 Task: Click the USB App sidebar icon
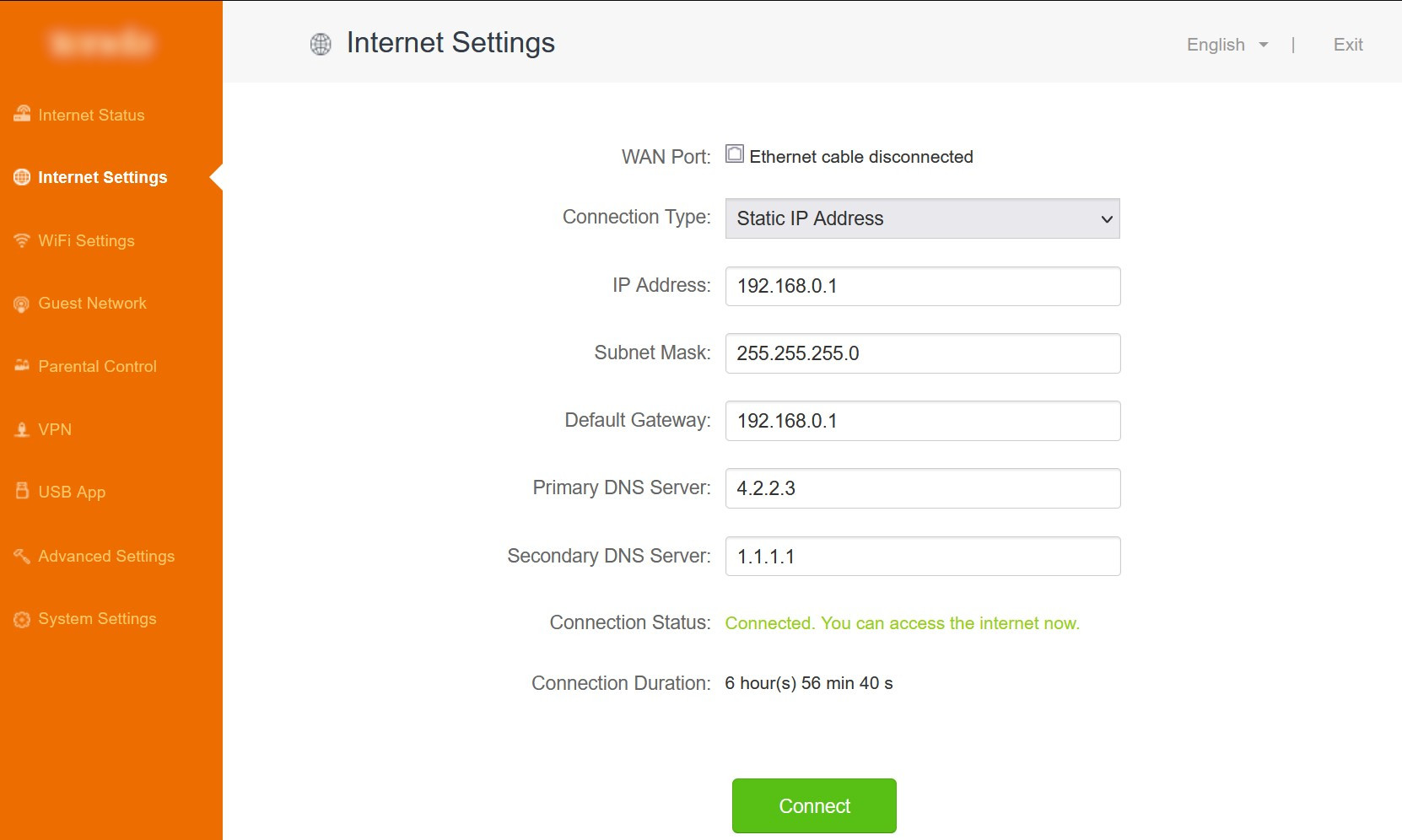coord(22,491)
